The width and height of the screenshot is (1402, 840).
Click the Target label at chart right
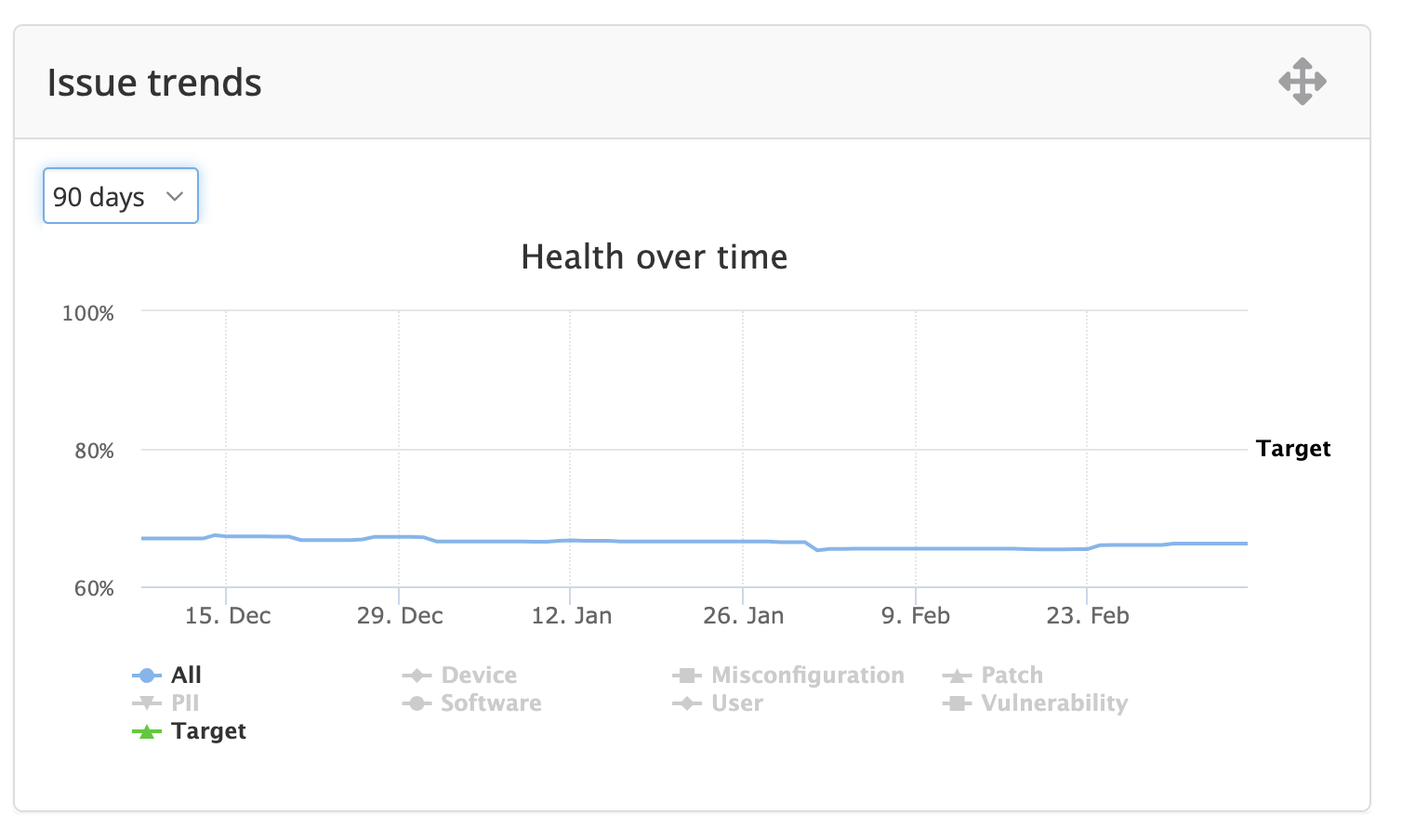click(1292, 449)
